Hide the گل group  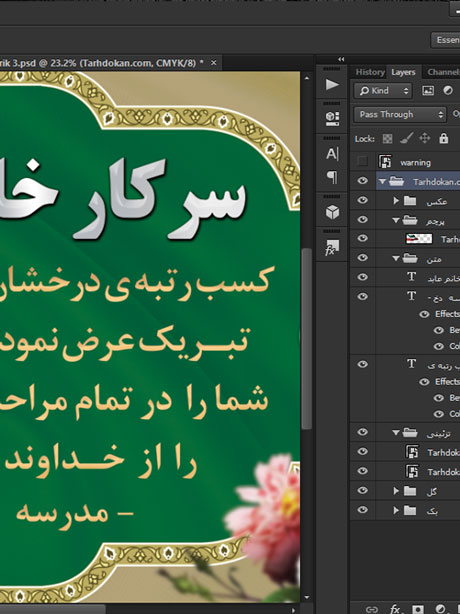[363, 490]
